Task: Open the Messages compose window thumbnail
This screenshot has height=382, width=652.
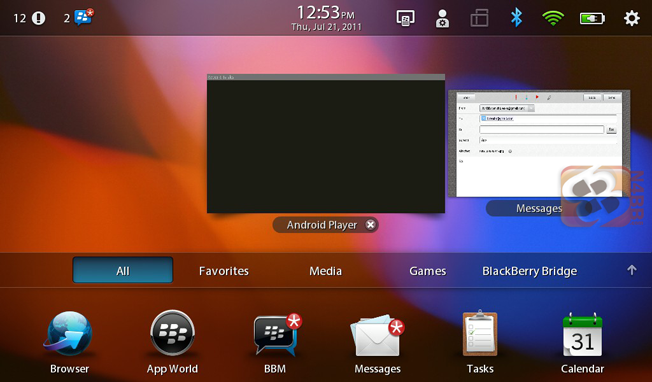Action: click(539, 144)
